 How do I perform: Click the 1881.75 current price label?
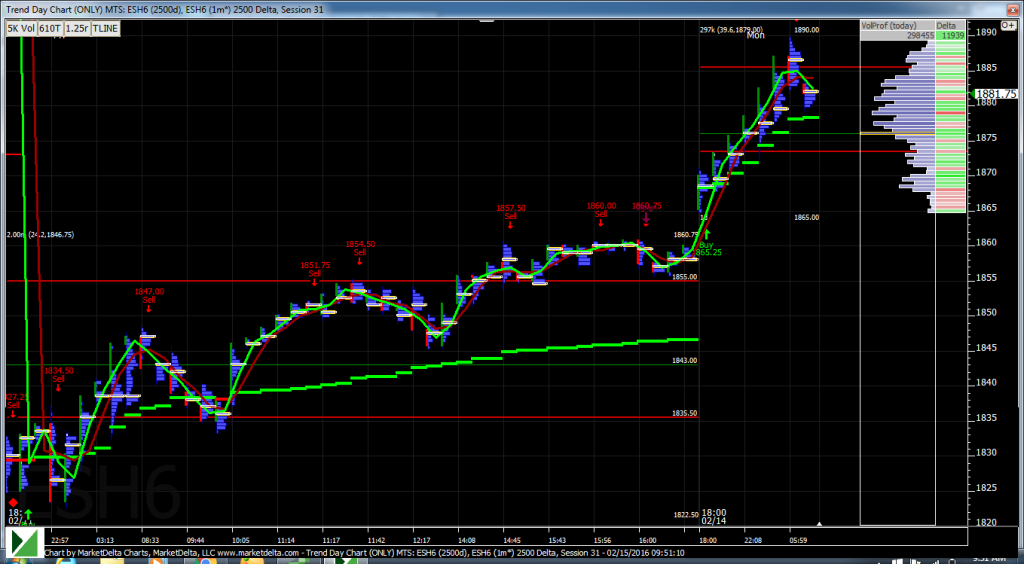pyautogui.click(x=995, y=94)
